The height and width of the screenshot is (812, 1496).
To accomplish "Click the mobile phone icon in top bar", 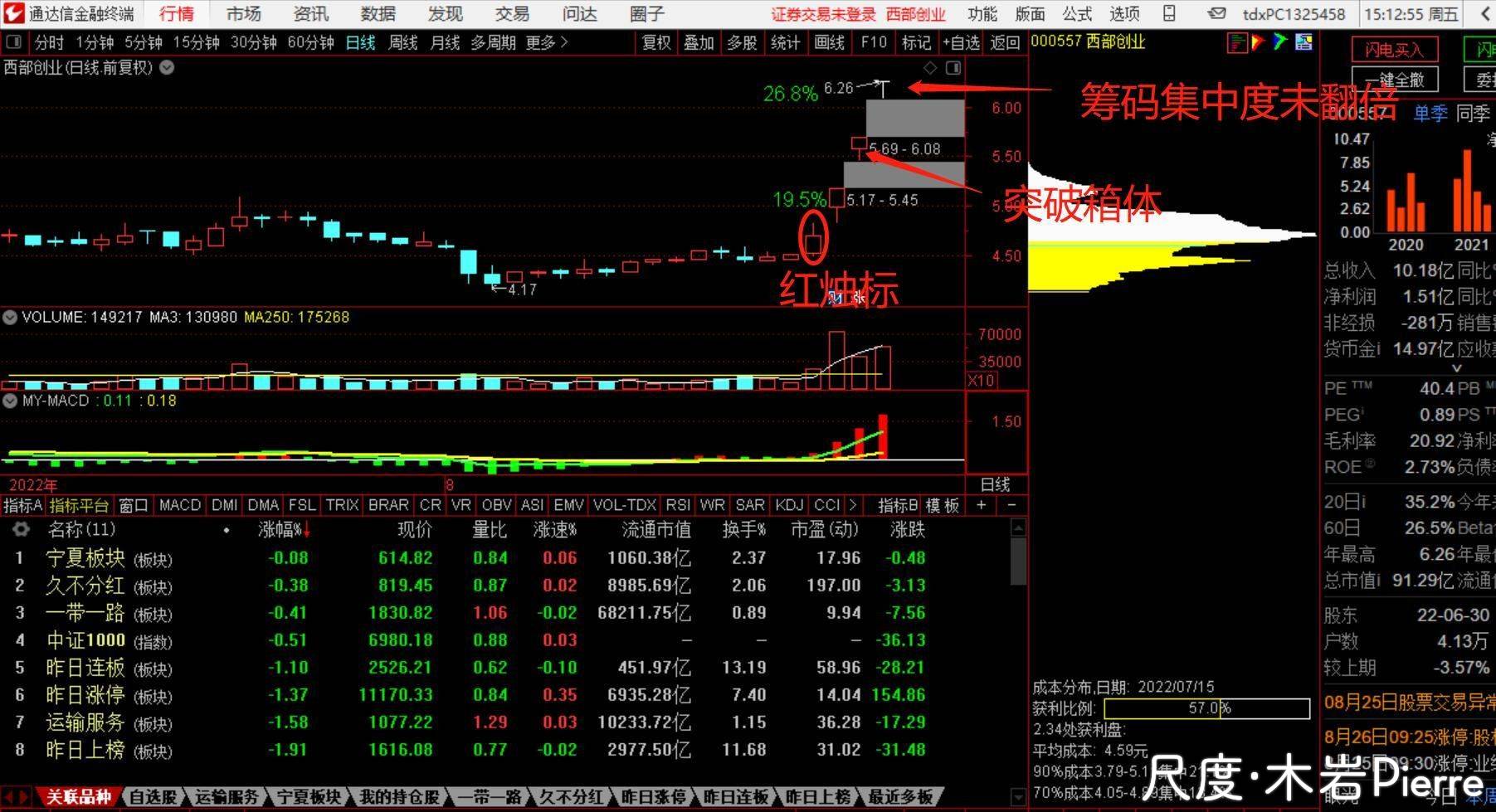I will [1169, 13].
